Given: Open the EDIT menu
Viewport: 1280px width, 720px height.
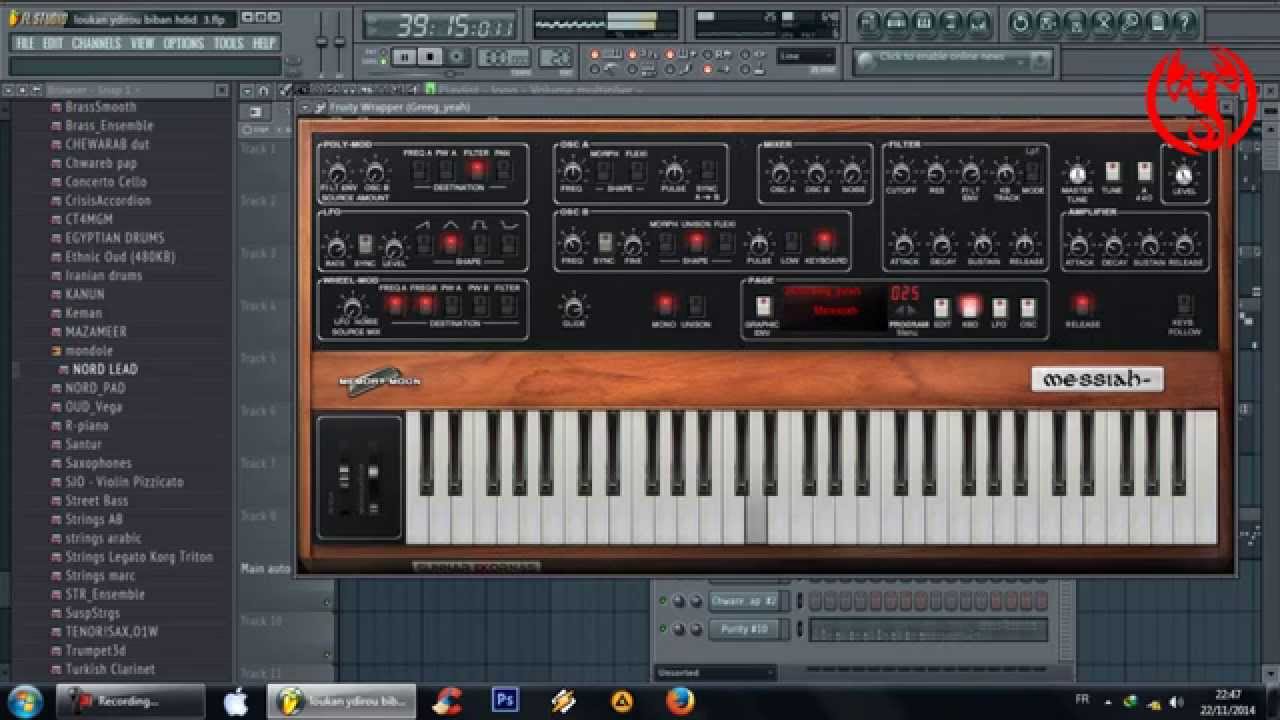Looking at the screenshot, I should tap(53, 43).
